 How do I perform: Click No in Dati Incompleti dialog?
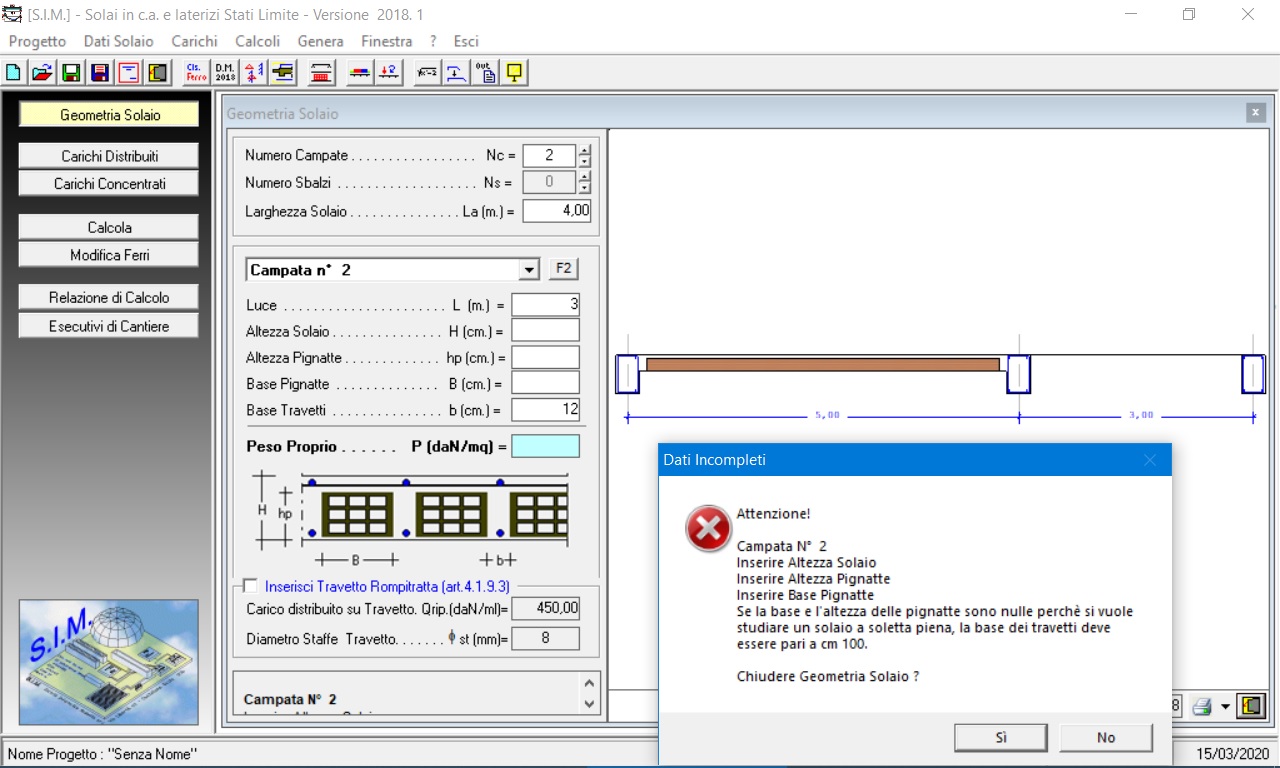click(x=1106, y=737)
